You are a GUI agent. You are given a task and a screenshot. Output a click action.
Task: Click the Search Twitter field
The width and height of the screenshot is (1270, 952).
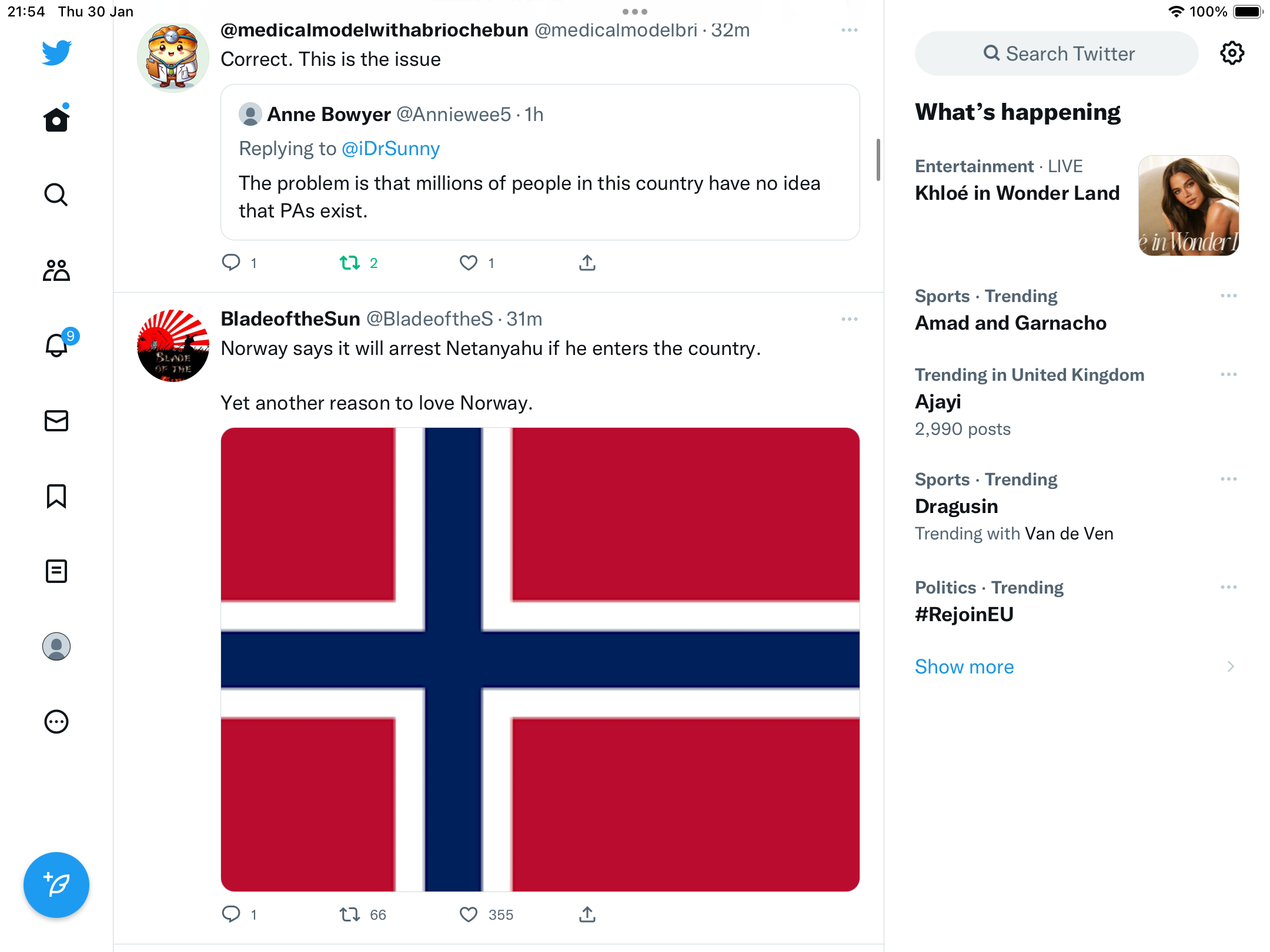[1057, 53]
